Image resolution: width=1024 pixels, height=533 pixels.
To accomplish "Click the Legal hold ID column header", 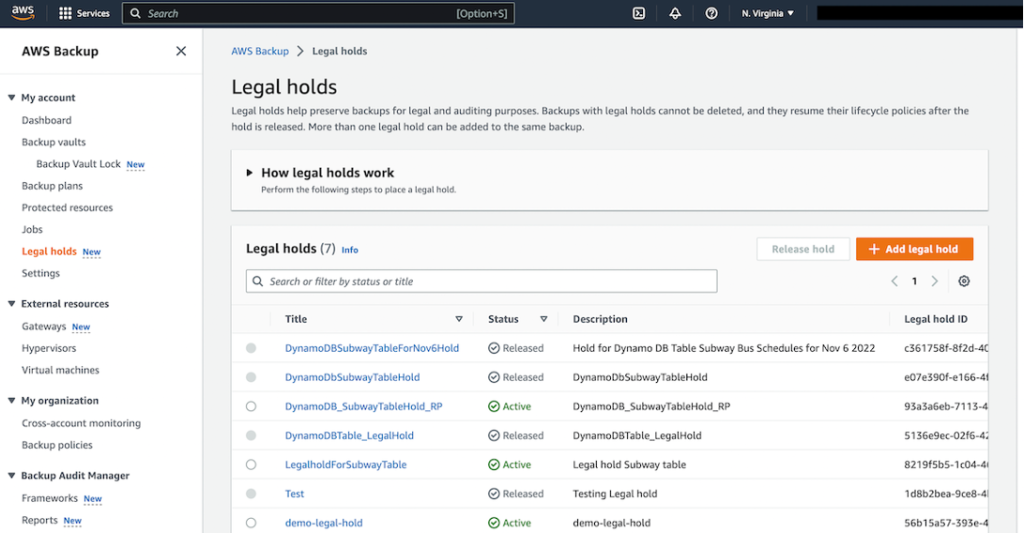I will [936, 319].
